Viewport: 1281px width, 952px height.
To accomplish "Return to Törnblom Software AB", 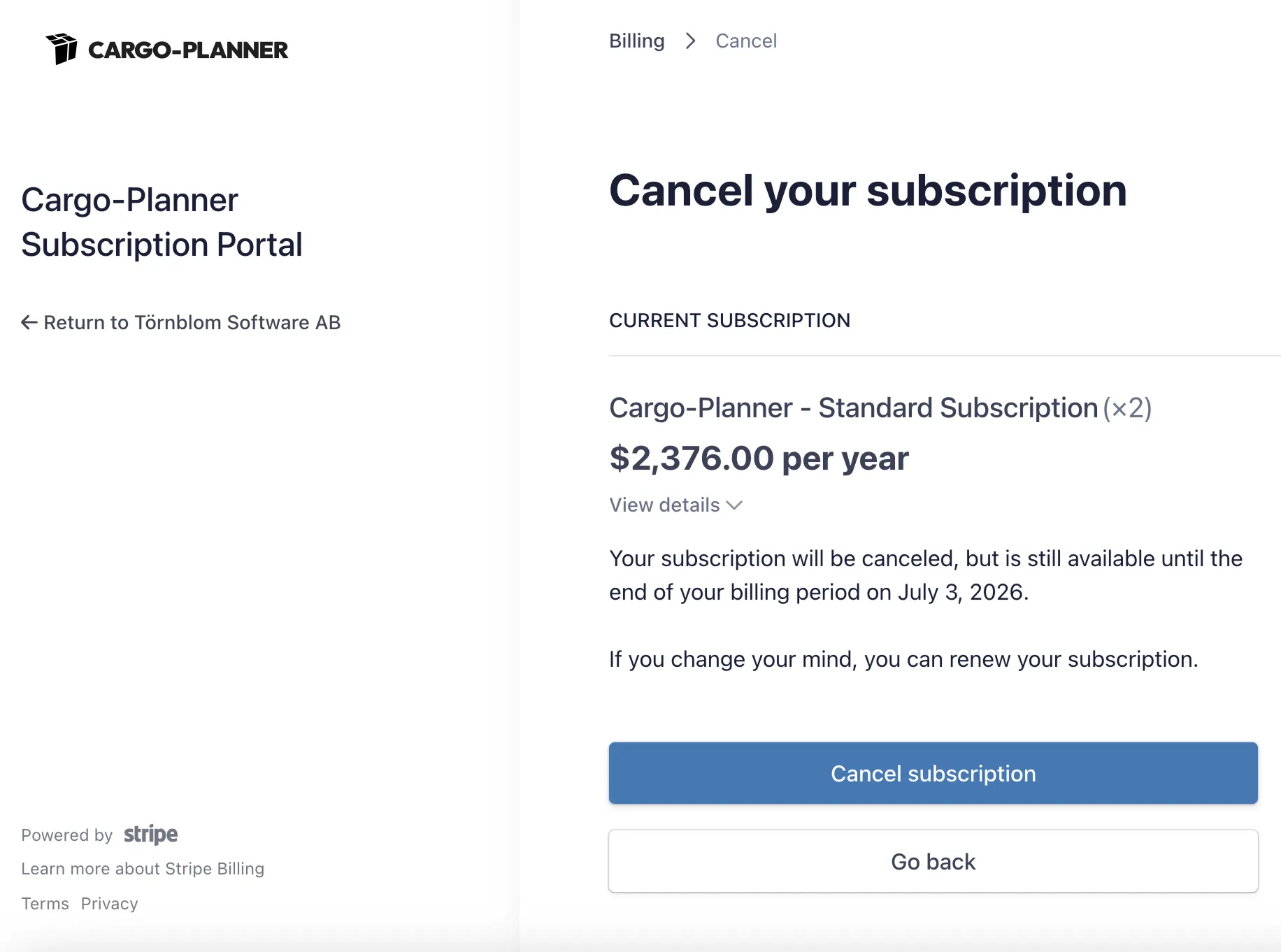I will click(x=180, y=322).
